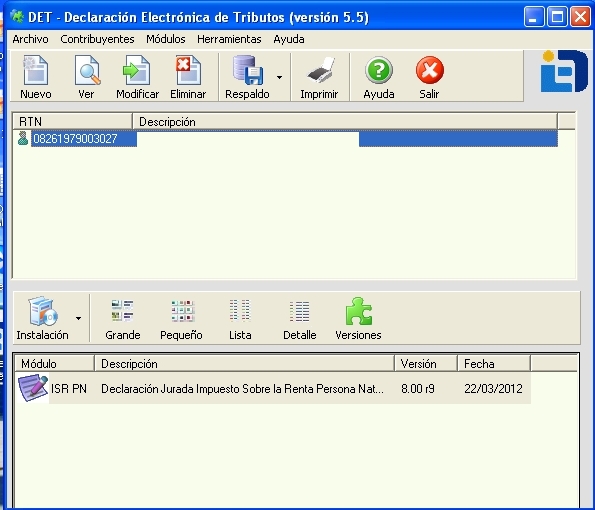The width and height of the screenshot is (595, 510).
Task: Open the Módulos menu
Action: (x=166, y=39)
